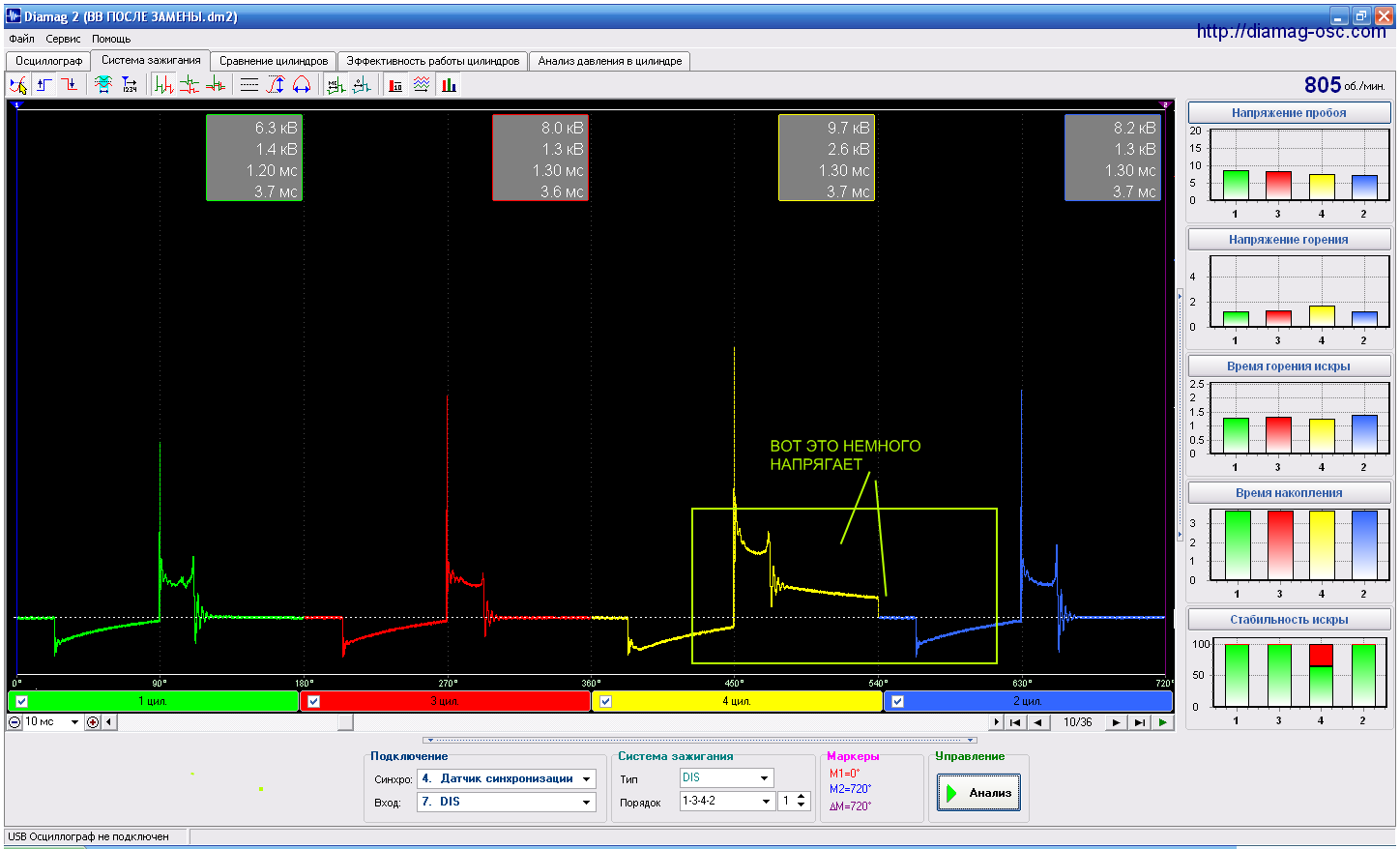This screenshot has width=1400, height=849.
Task: Click the Напряжение горения header button
Action: [x=1289, y=240]
